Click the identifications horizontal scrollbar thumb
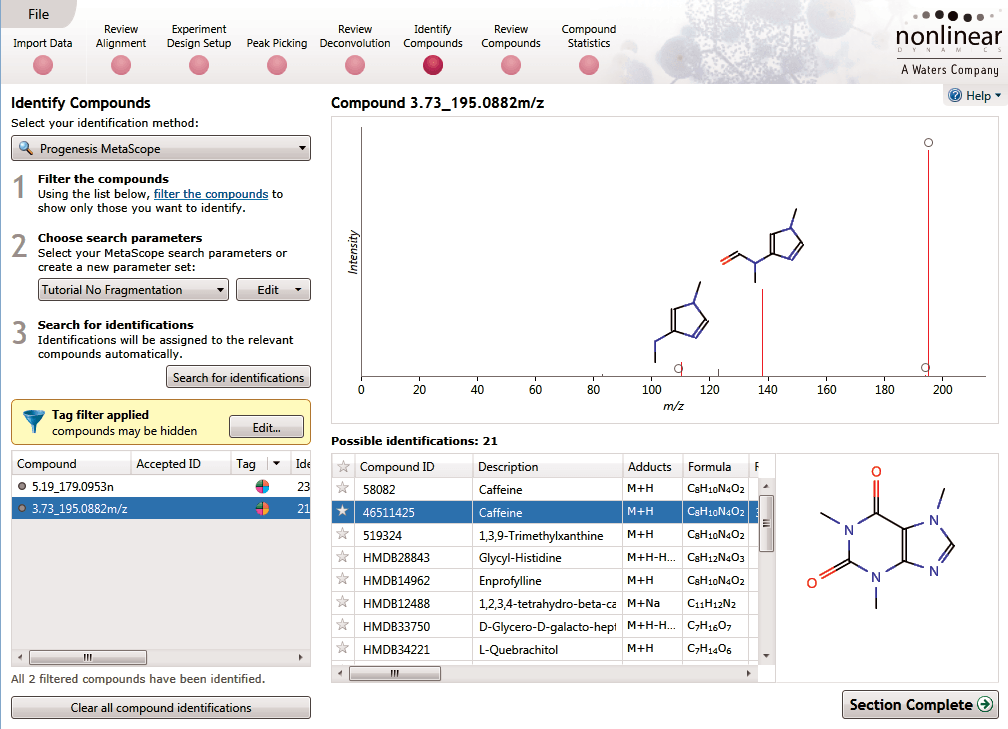Screen dimensions: 1008x729 tap(395, 673)
